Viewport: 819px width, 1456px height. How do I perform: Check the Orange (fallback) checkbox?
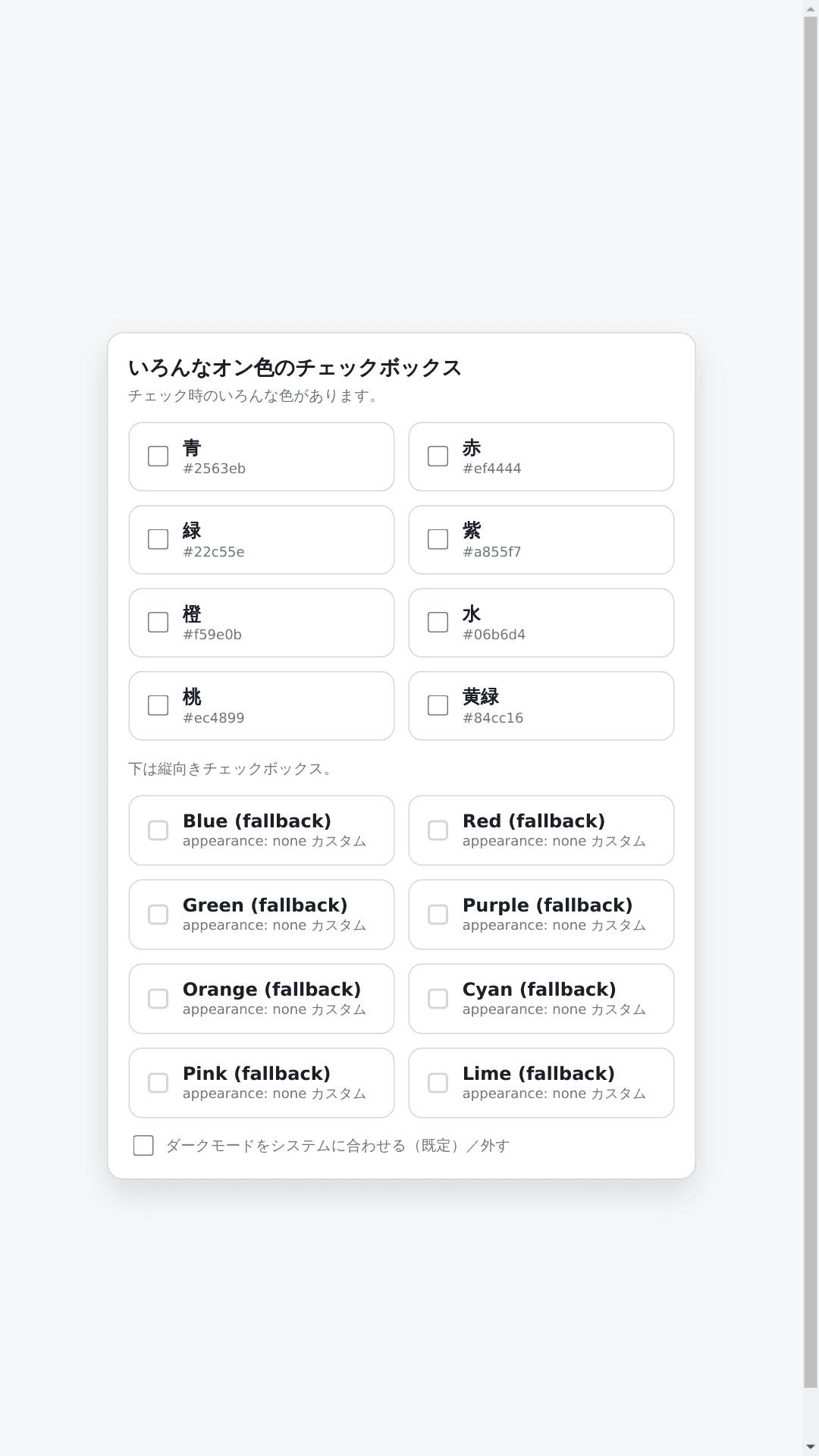[x=158, y=999]
